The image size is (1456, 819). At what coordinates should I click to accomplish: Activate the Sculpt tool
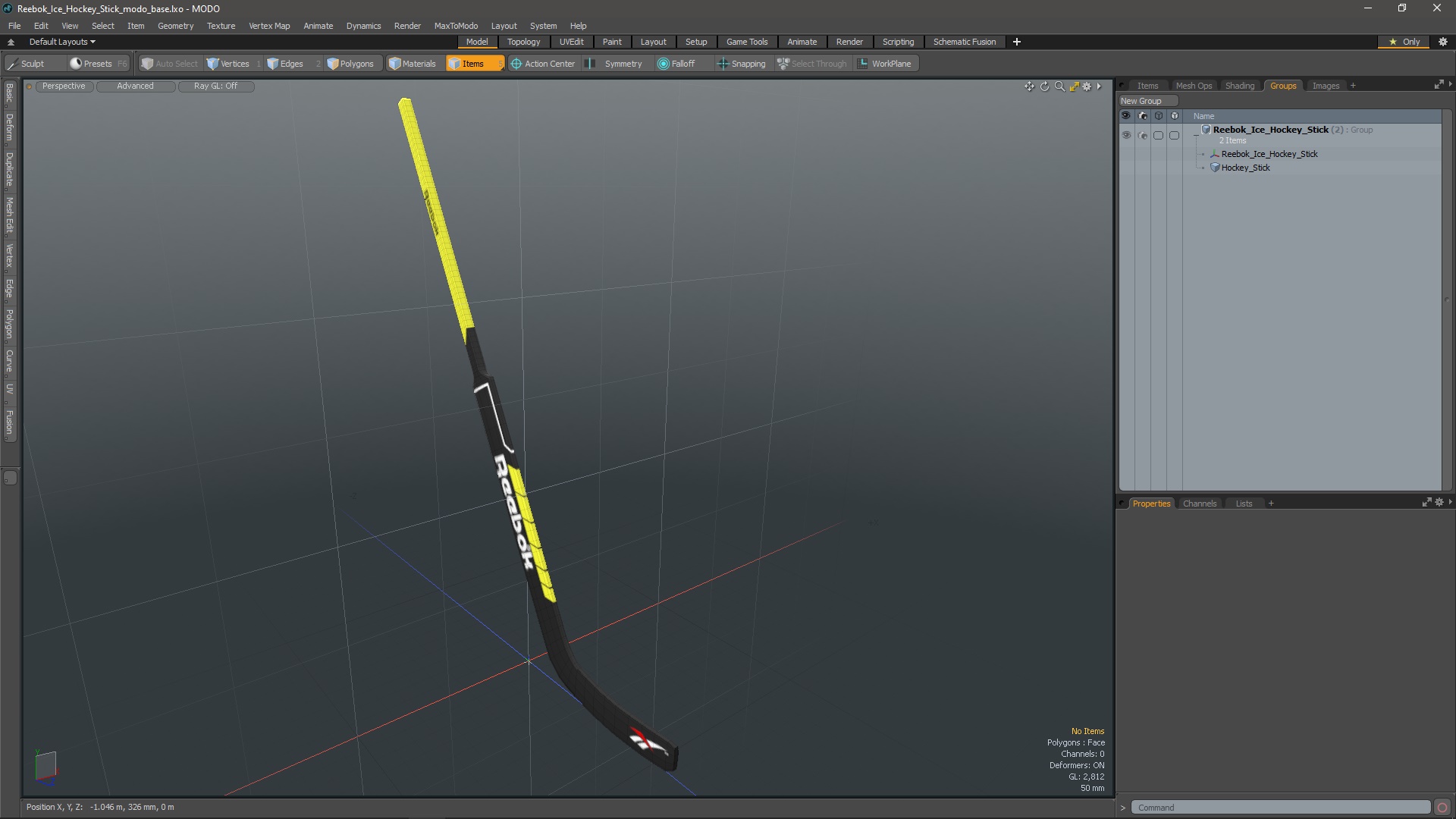click(27, 64)
